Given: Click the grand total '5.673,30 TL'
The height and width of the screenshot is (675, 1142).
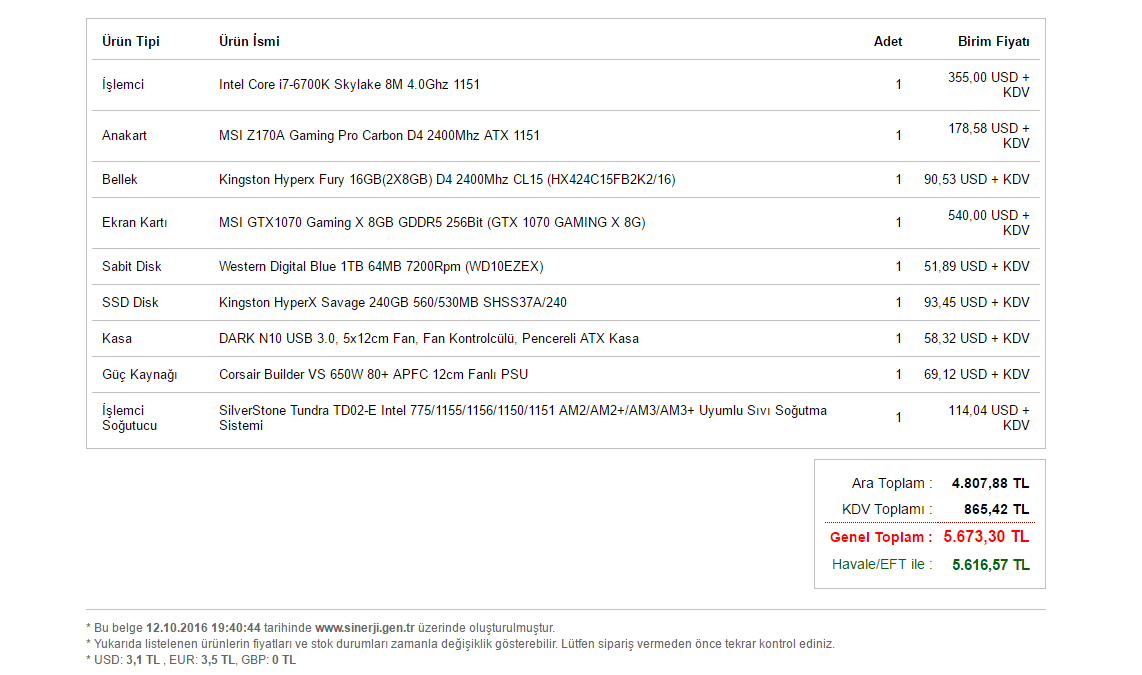Looking at the screenshot, I should [x=986, y=537].
